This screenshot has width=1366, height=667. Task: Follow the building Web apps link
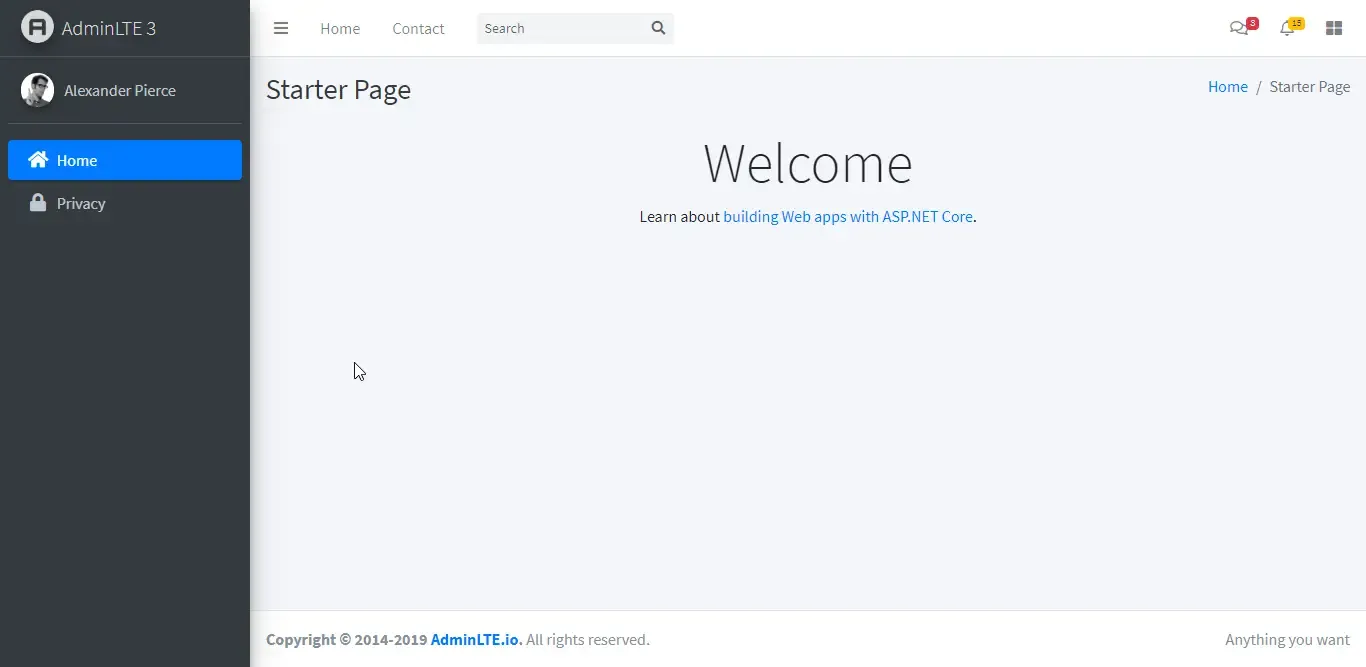846,217
